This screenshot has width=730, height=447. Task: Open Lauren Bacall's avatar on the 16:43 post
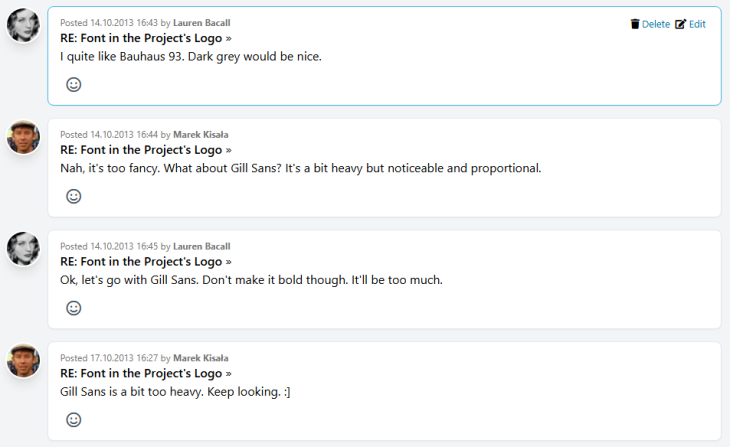[x=23, y=26]
